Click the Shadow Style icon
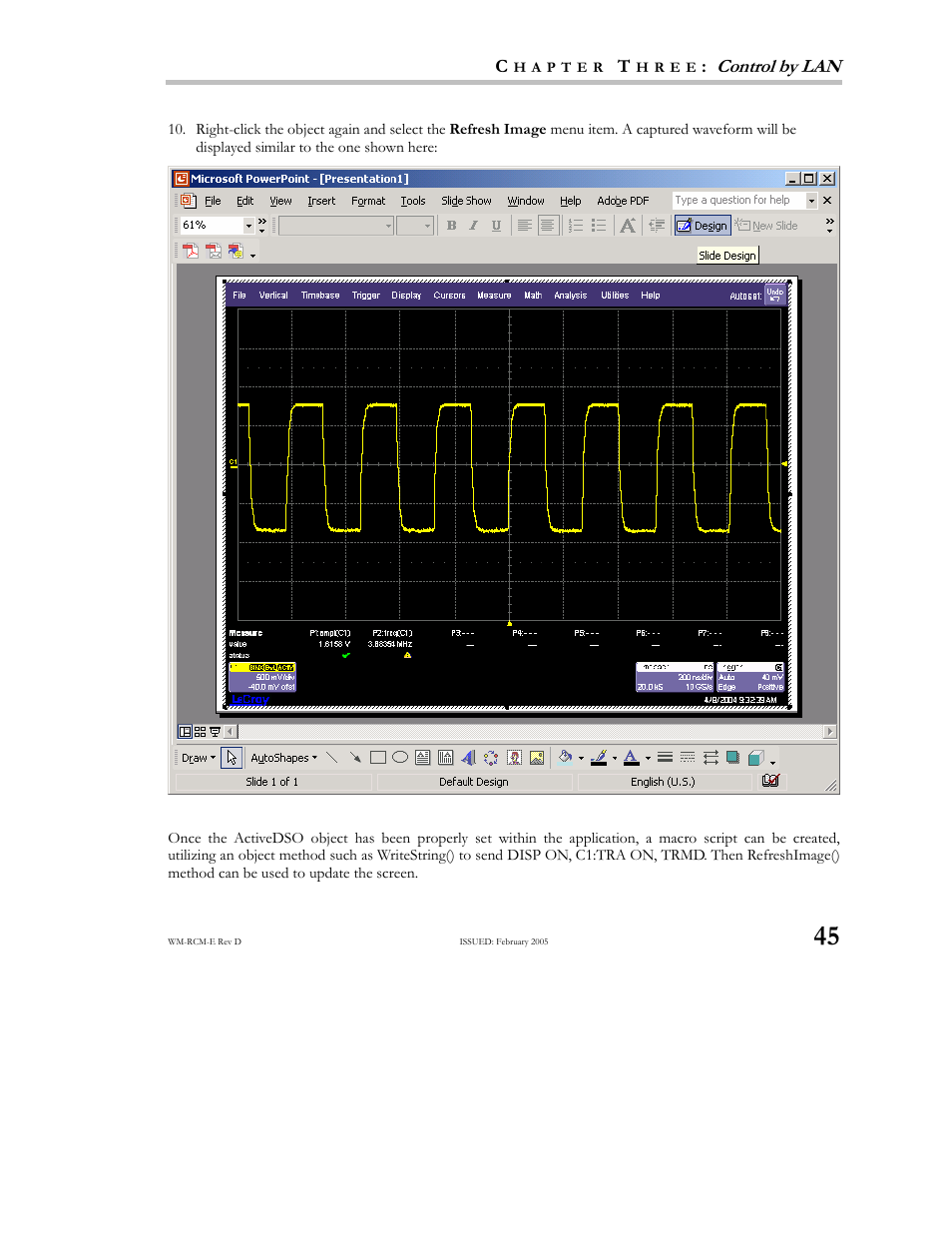952x1233 pixels. pos(733,758)
